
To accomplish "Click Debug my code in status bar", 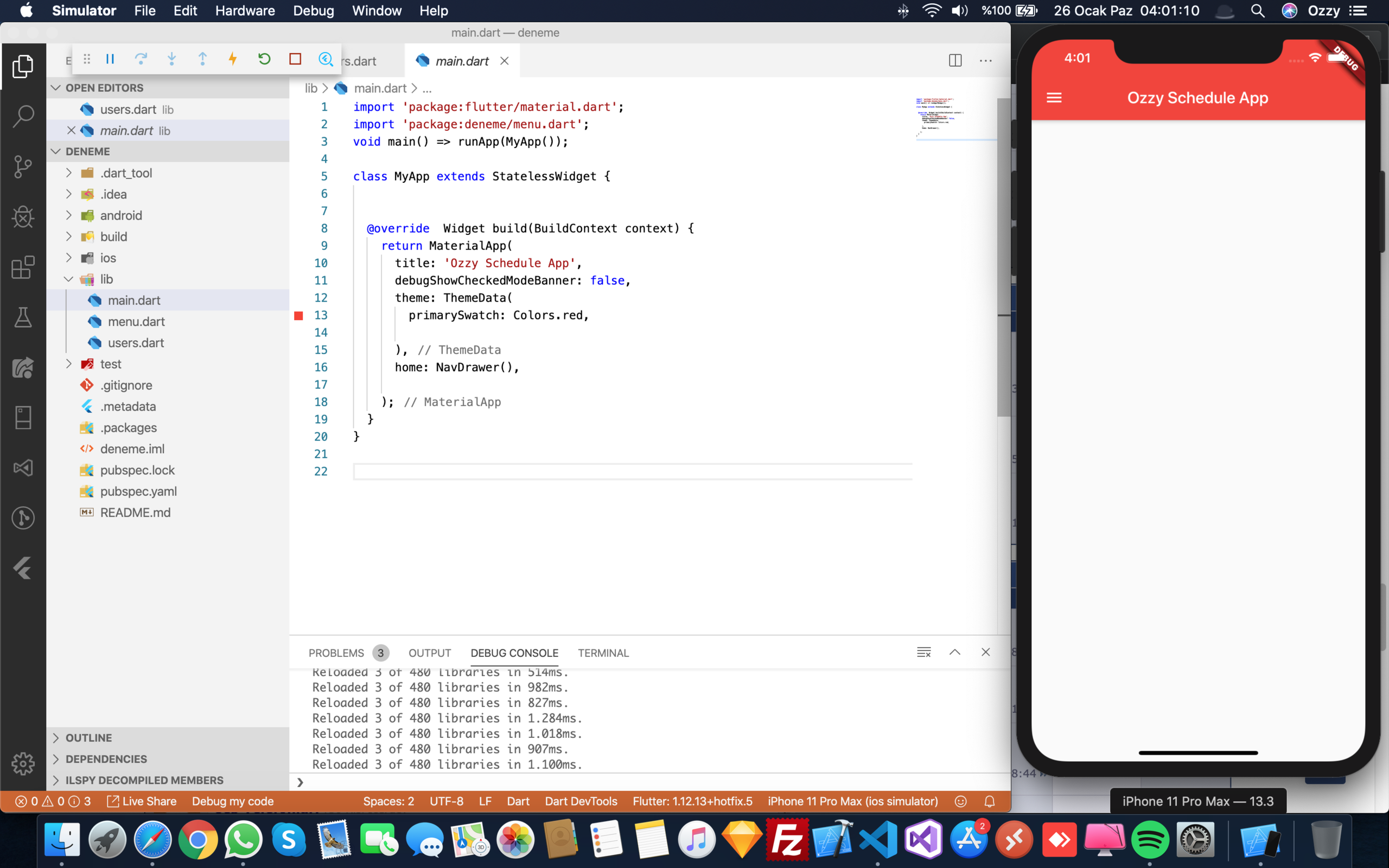I will tap(232, 801).
